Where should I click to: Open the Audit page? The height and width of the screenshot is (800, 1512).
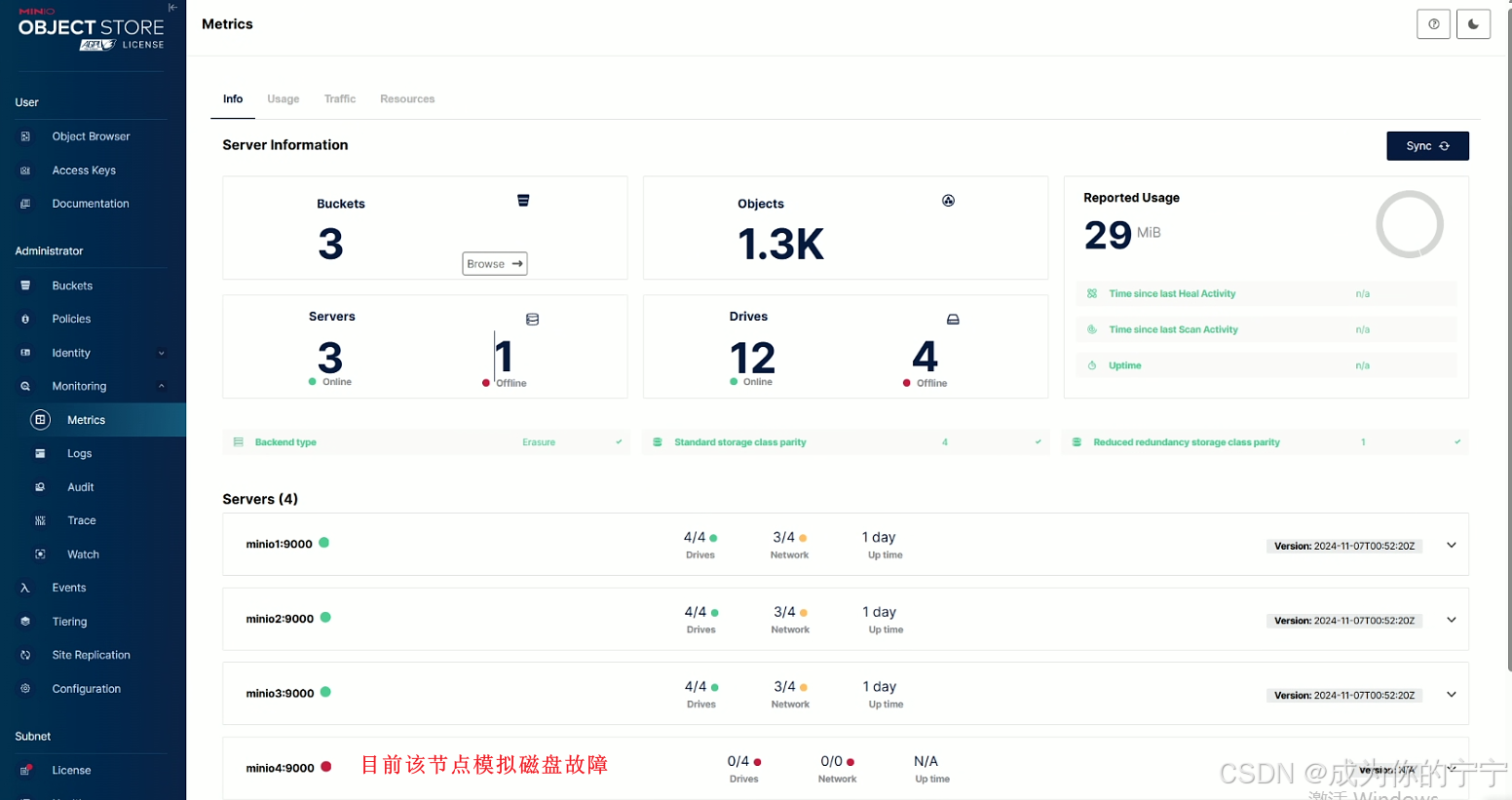click(81, 487)
